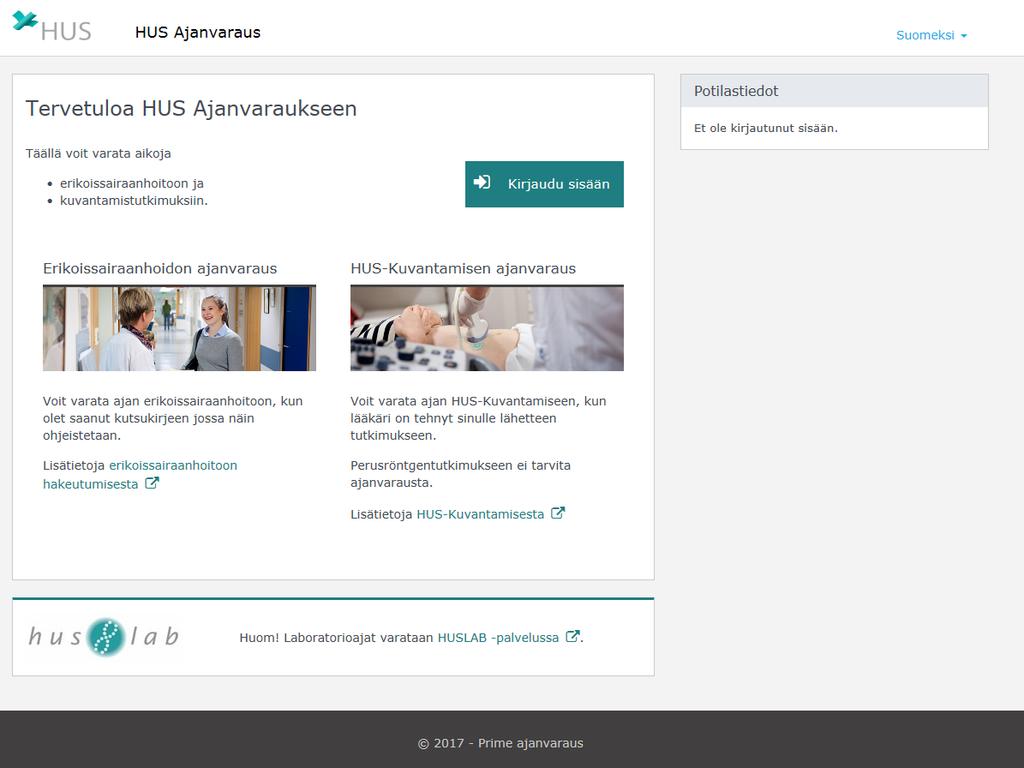Click the 'erikoissairaanhoitoon ja' bullet item
This screenshot has width=1024, height=768.
point(132,184)
